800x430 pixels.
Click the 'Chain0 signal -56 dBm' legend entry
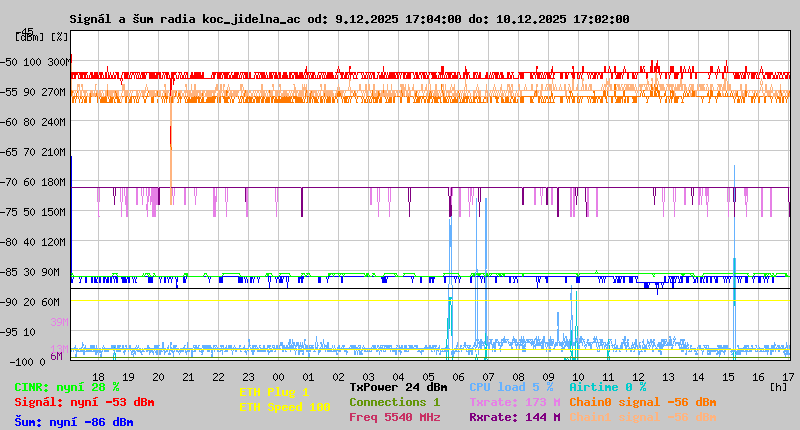tap(643, 402)
